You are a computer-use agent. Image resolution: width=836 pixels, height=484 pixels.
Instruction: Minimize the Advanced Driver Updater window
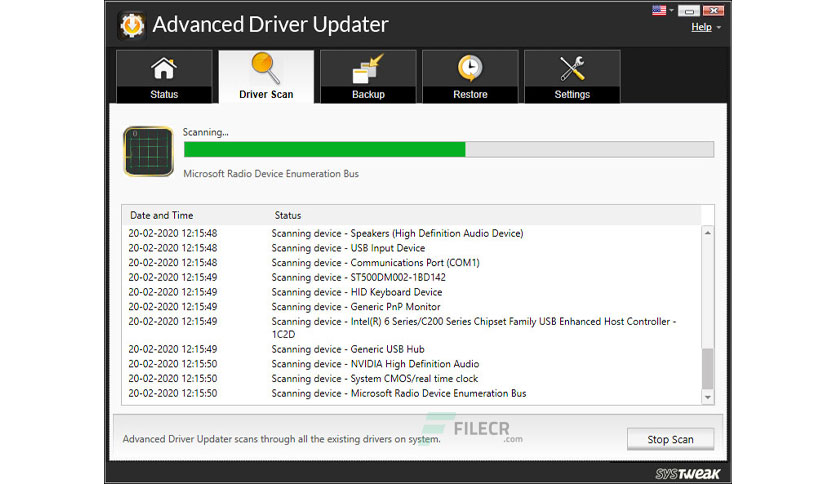pos(689,11)
